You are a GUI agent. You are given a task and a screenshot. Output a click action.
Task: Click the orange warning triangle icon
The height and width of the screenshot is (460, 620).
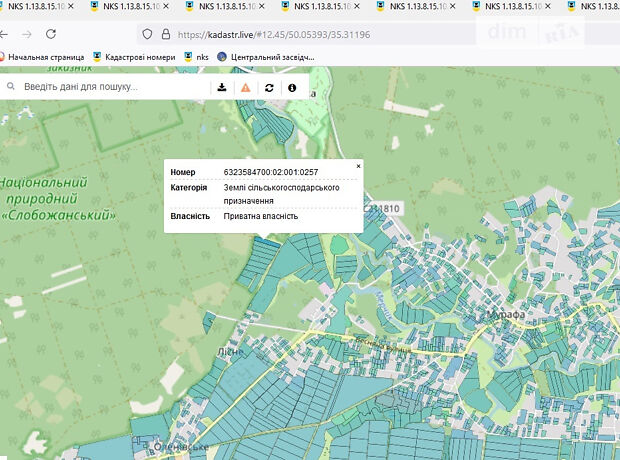click(245, 88)
